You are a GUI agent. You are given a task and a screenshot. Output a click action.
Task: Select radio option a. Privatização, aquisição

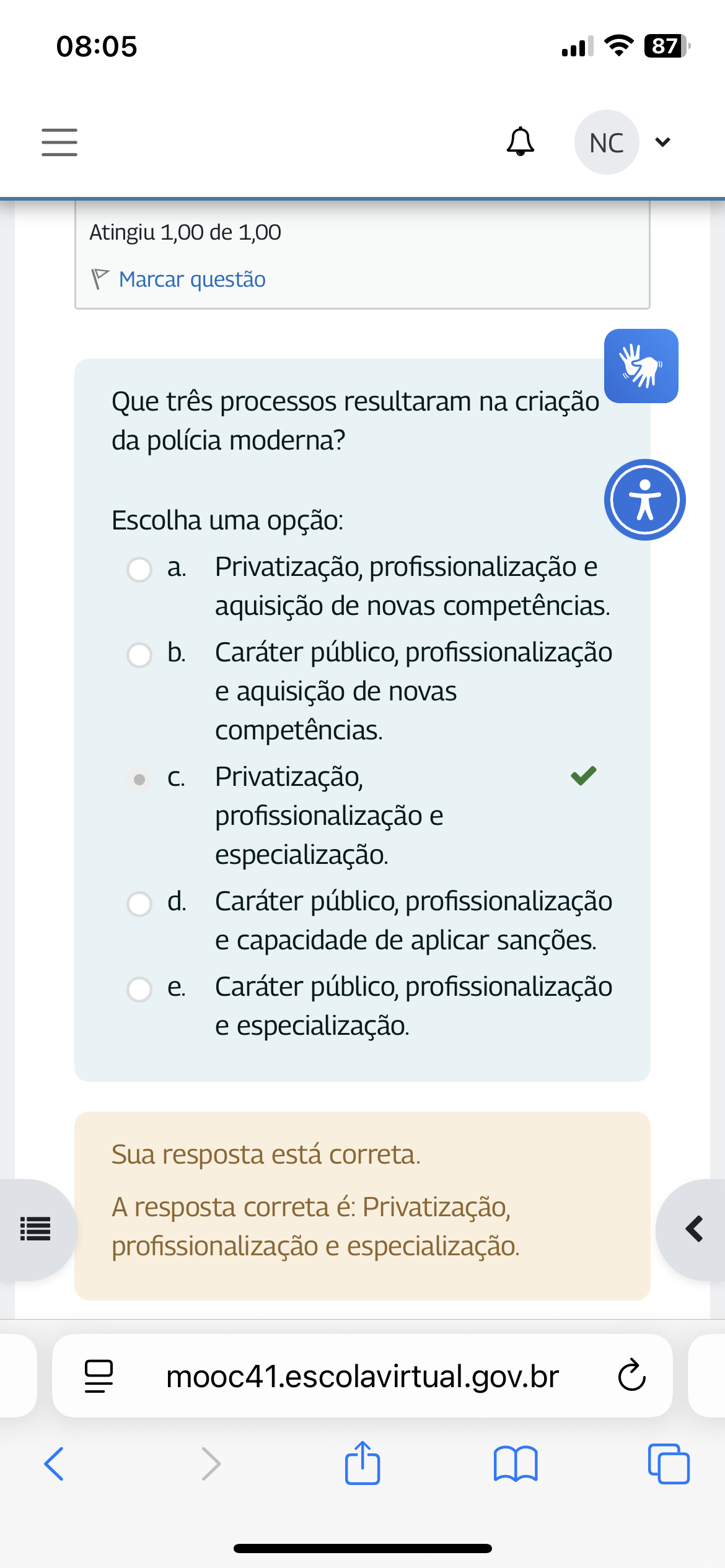tap(139, 569)
